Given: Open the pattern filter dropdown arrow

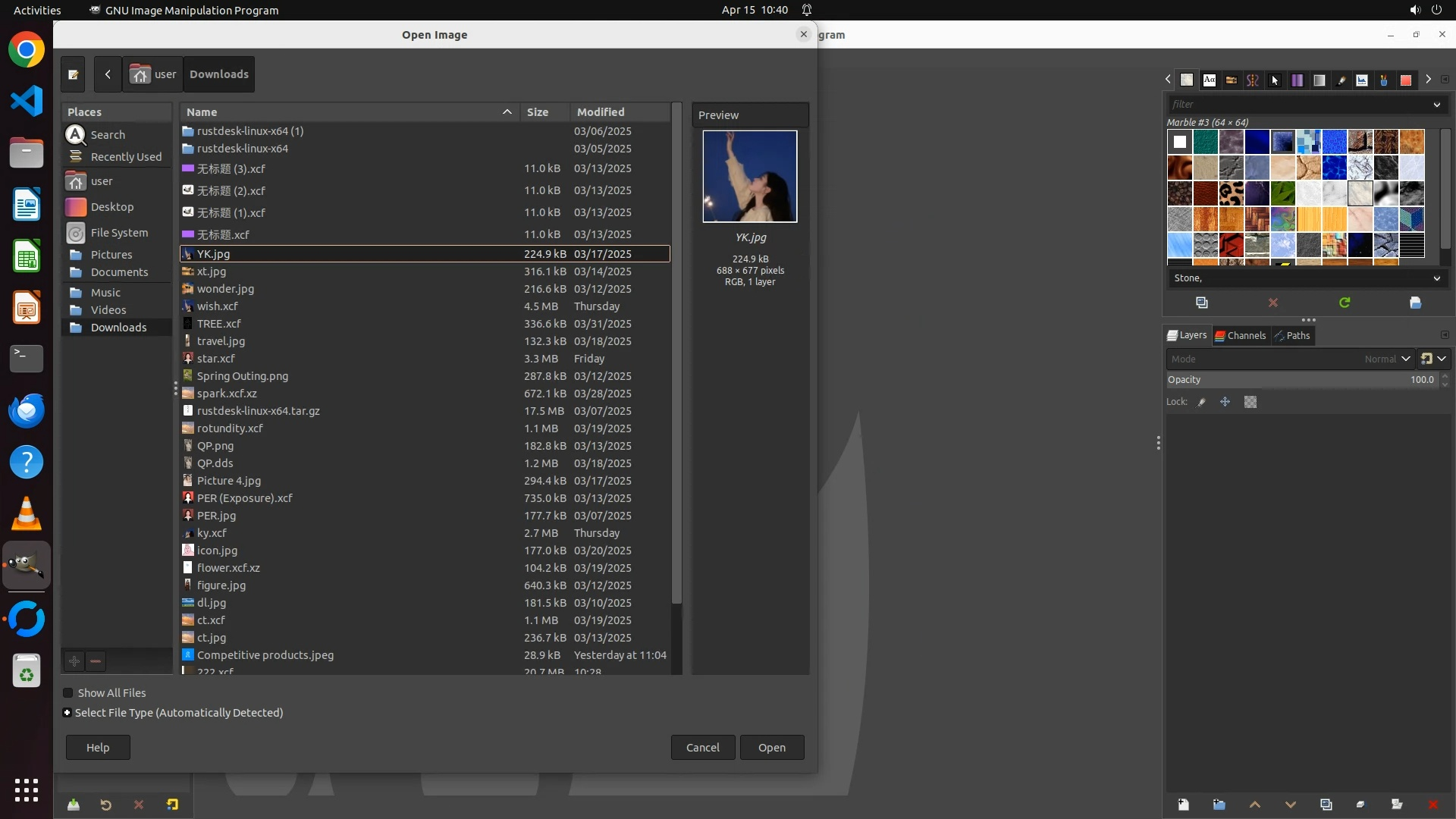Looking at the screenshot, I should [1436, 105].
